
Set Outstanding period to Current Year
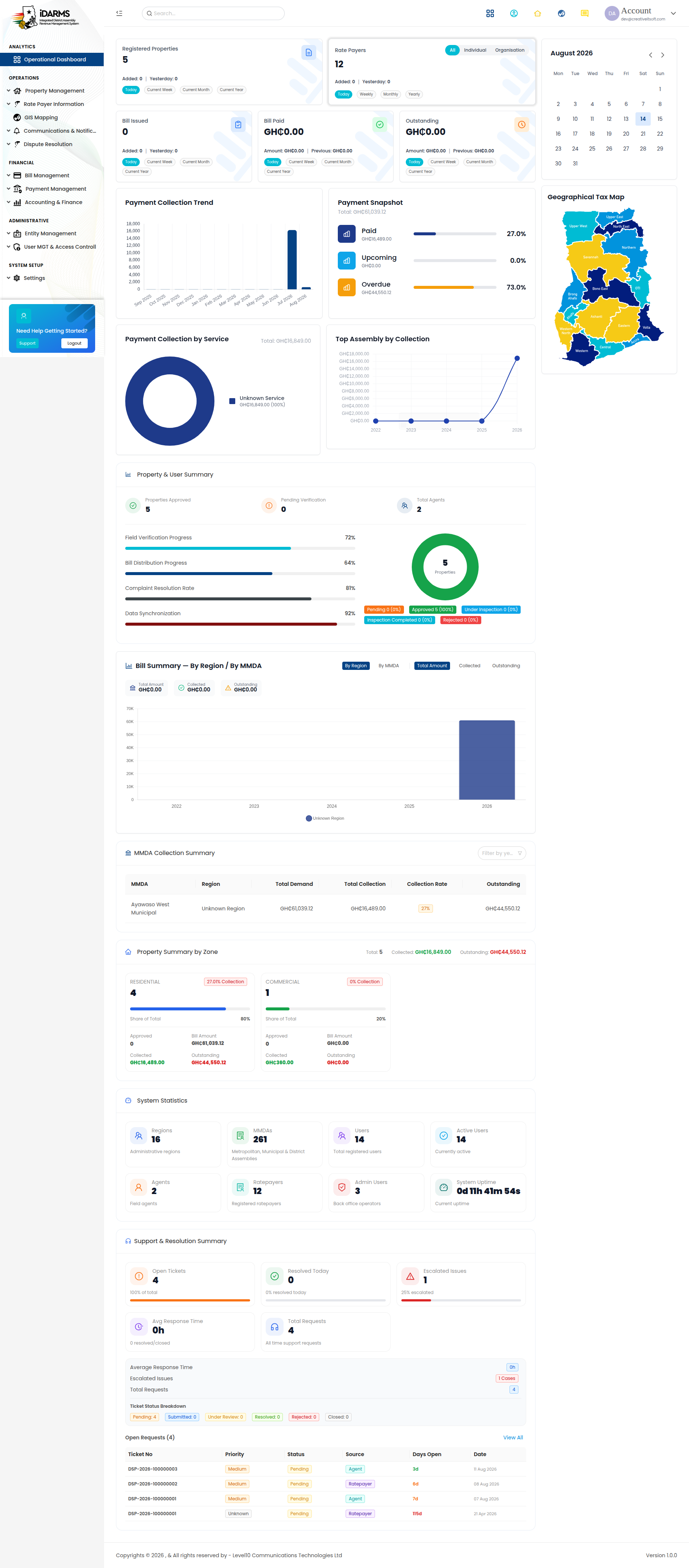(420, 172)
